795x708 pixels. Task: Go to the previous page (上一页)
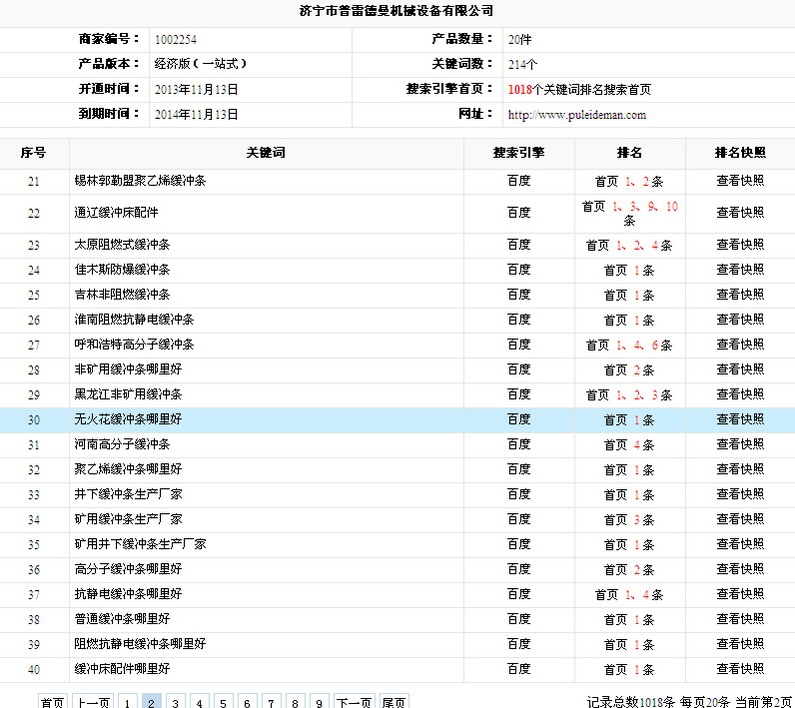tap(93, 702)
